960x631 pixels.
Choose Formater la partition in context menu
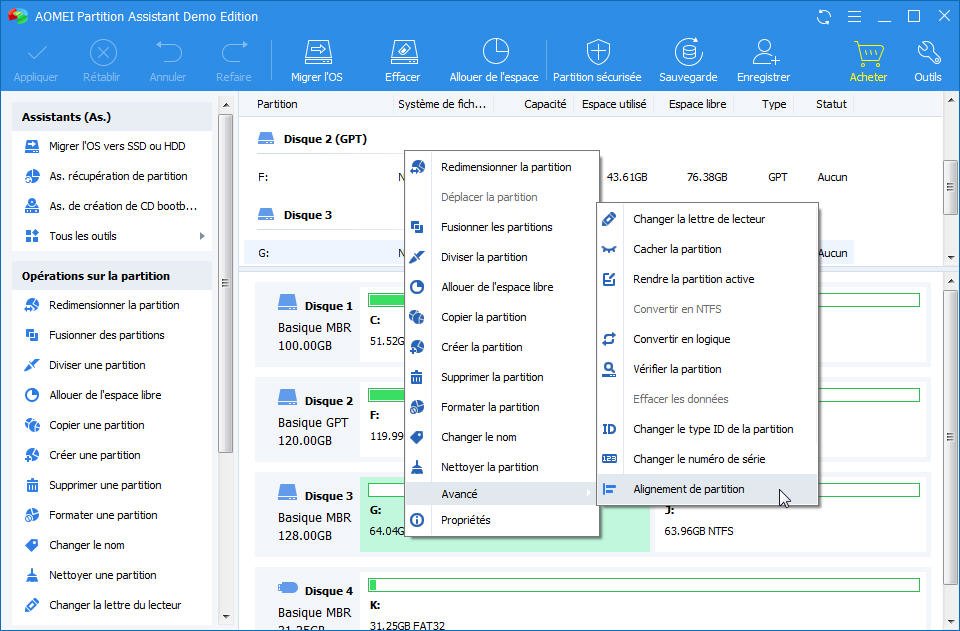coord(501,407)
